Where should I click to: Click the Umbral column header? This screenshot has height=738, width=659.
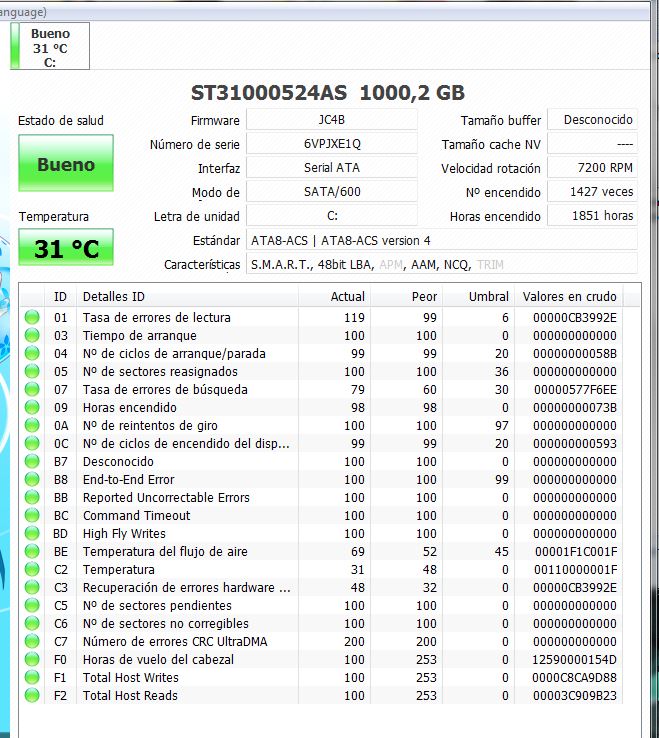point(478,297)
